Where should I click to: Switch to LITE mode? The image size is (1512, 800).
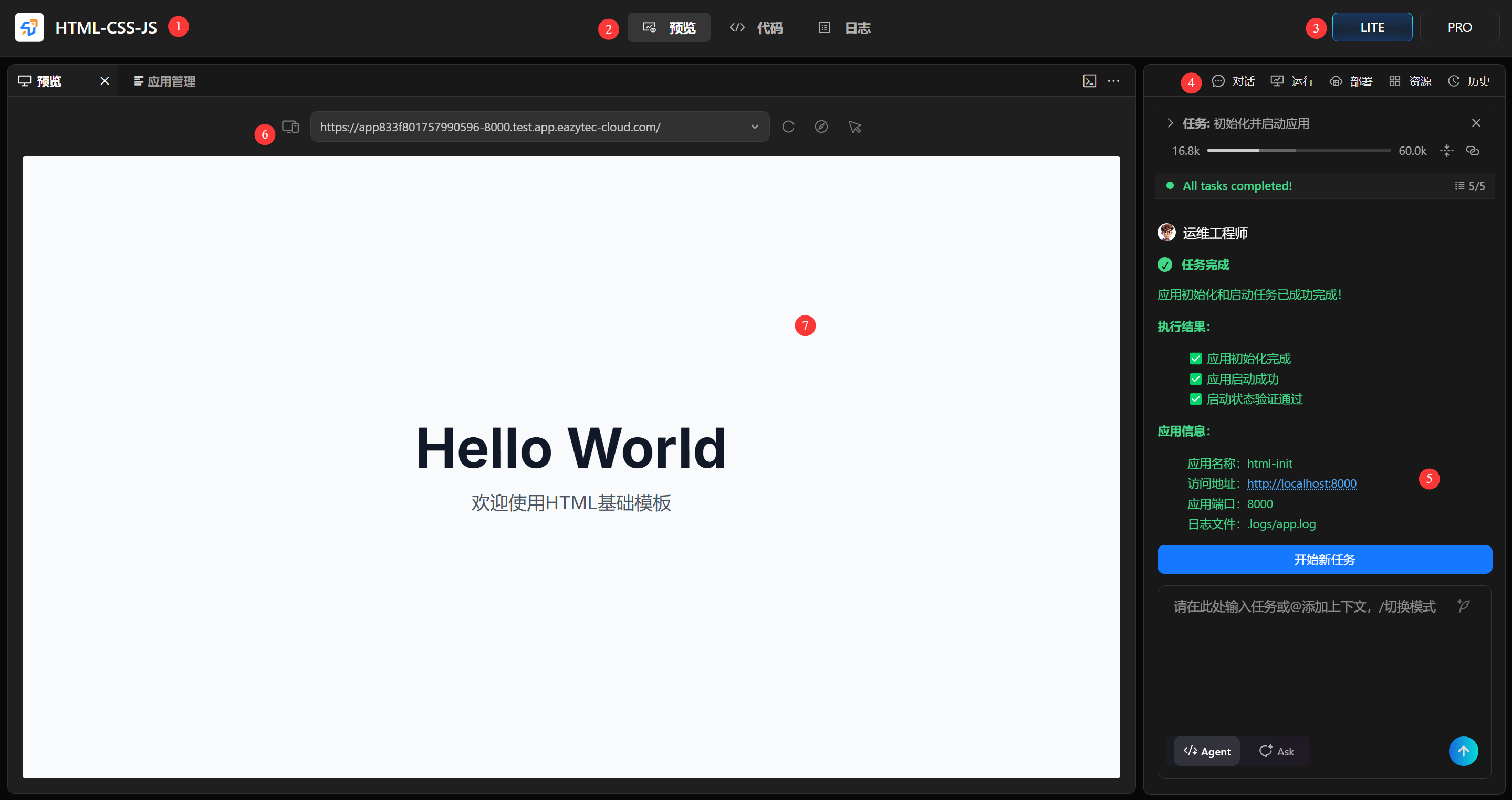[x=1372, y=27]
